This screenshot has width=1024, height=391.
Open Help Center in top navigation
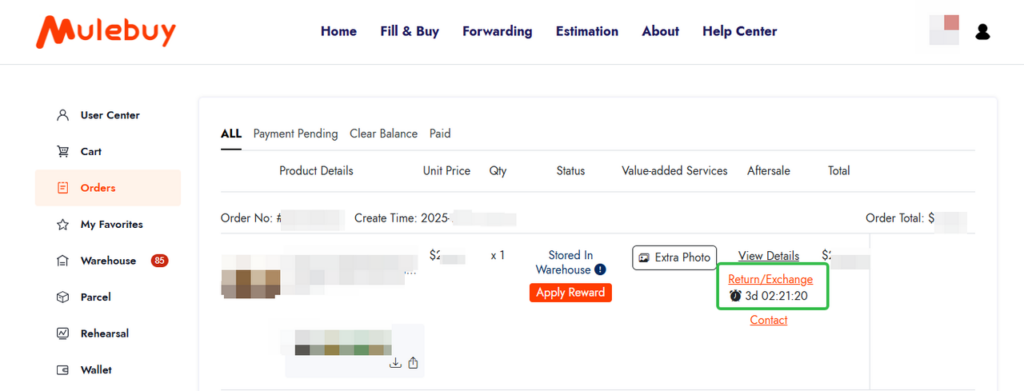739,31
